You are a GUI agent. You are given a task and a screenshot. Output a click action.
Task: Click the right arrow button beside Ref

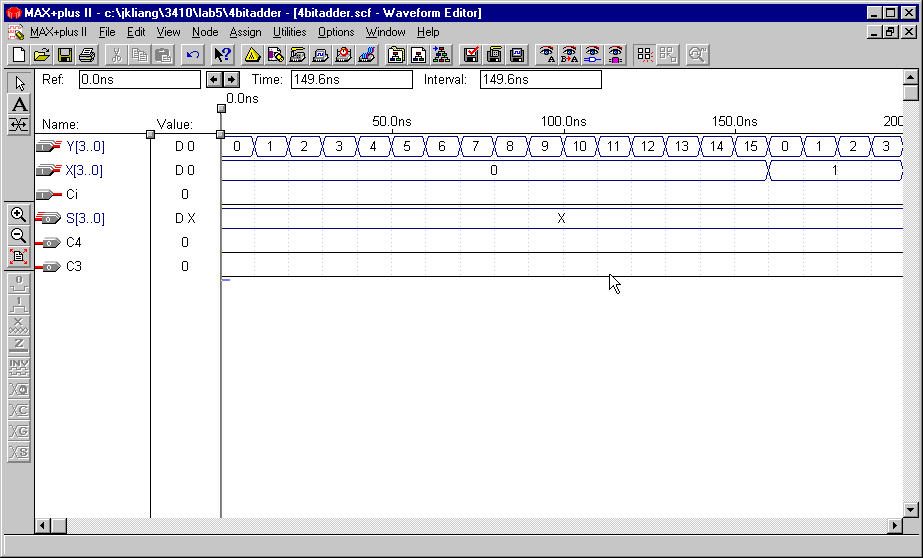click(231, 79)
